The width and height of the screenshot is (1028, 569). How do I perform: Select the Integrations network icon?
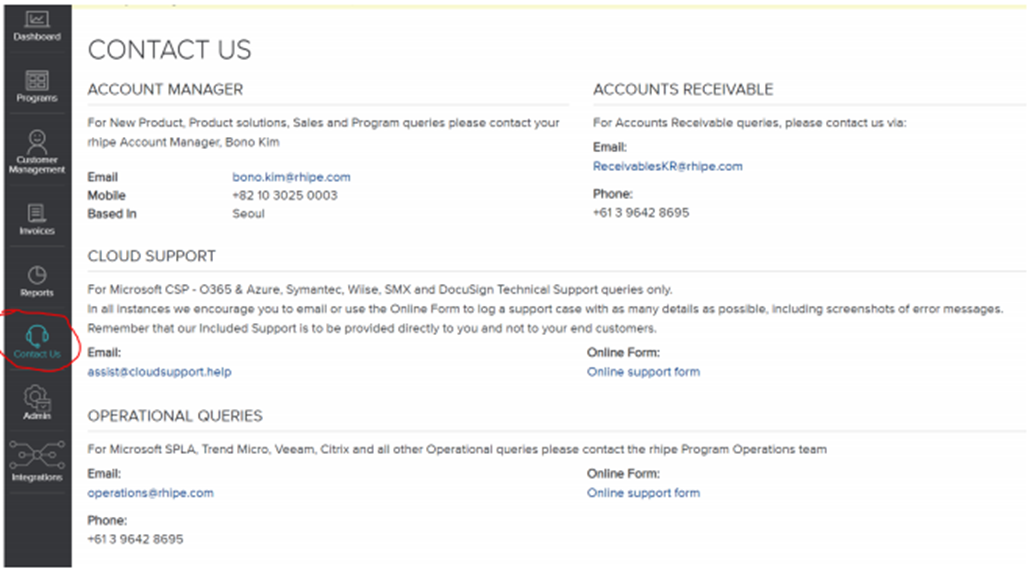[x=36, y=455]
